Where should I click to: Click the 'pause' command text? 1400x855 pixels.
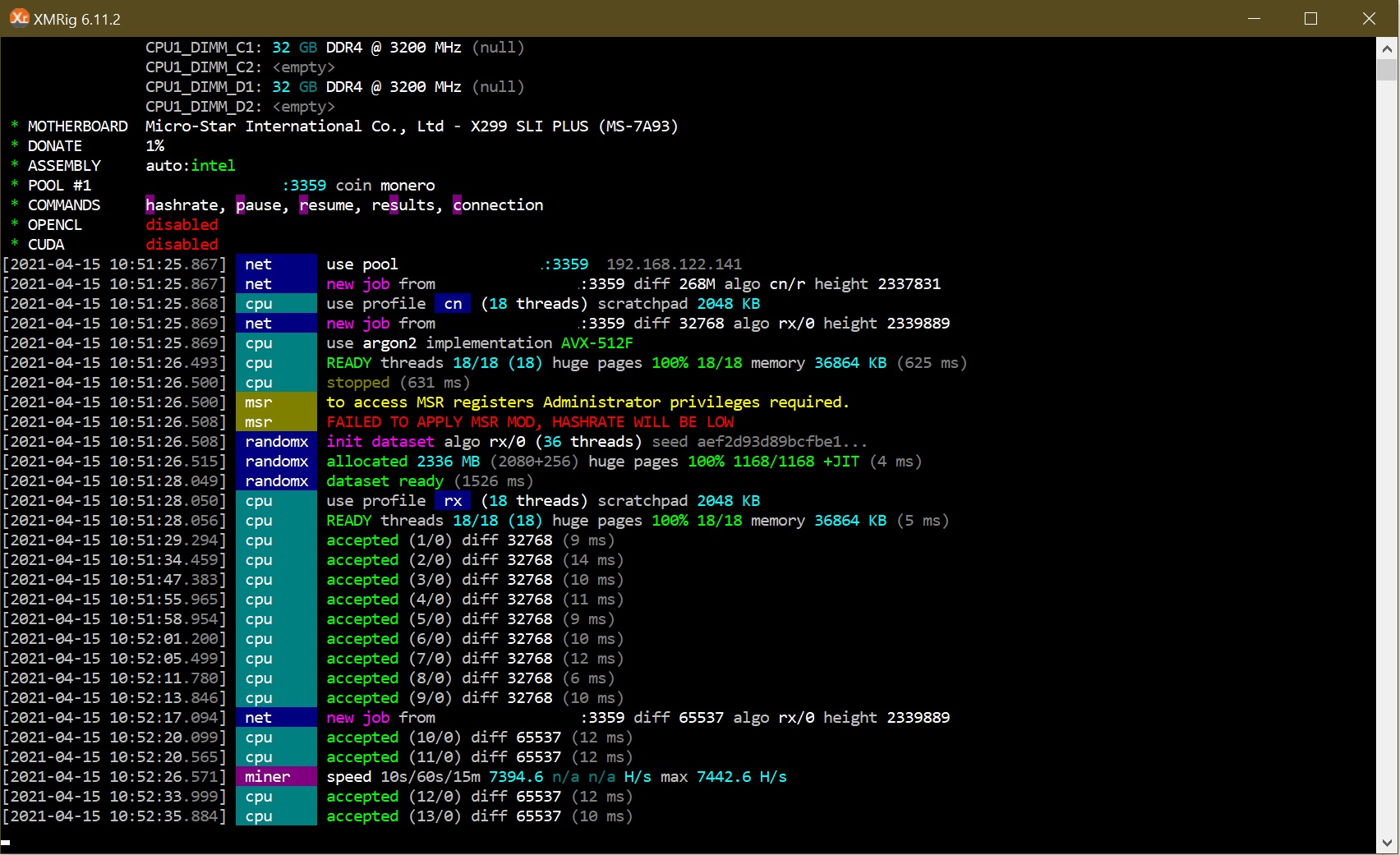click(259, 205)
